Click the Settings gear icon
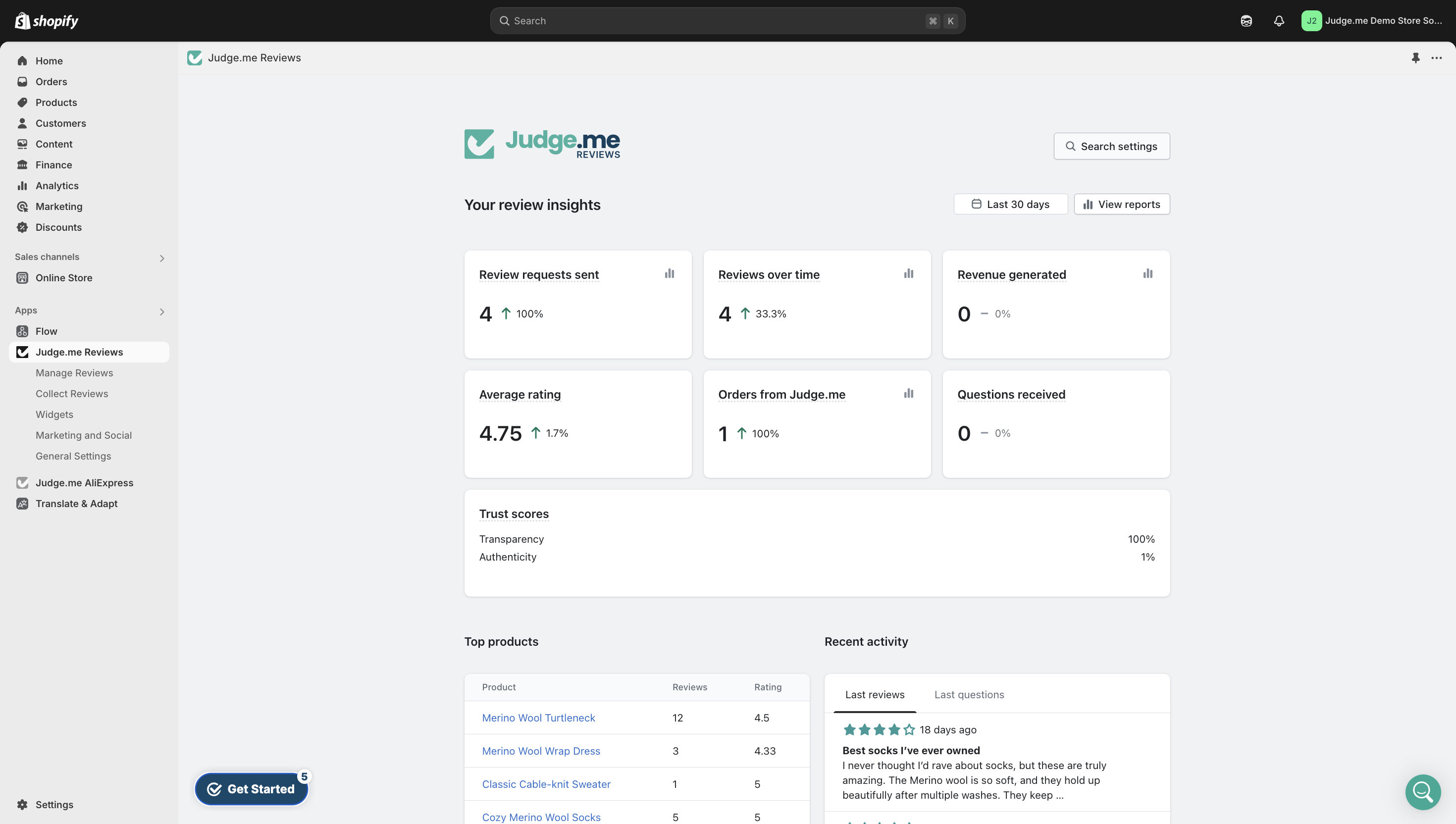This screenshot has width=1456, height=824. (x=22, y=805)
